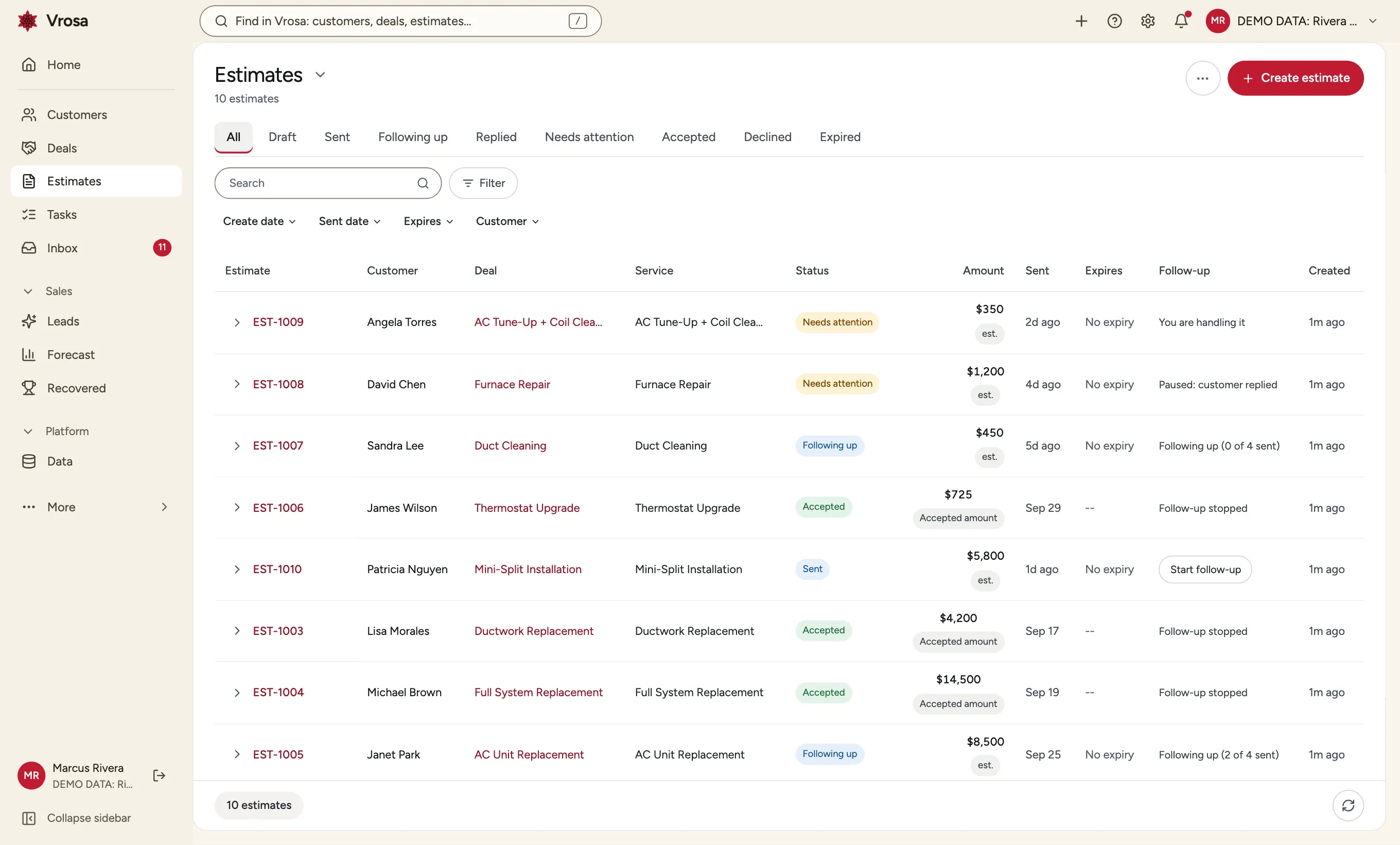Open Leads in the sidebar
Image resolution: width=1400 pixels, height=845 pixels.
(96, 321)
